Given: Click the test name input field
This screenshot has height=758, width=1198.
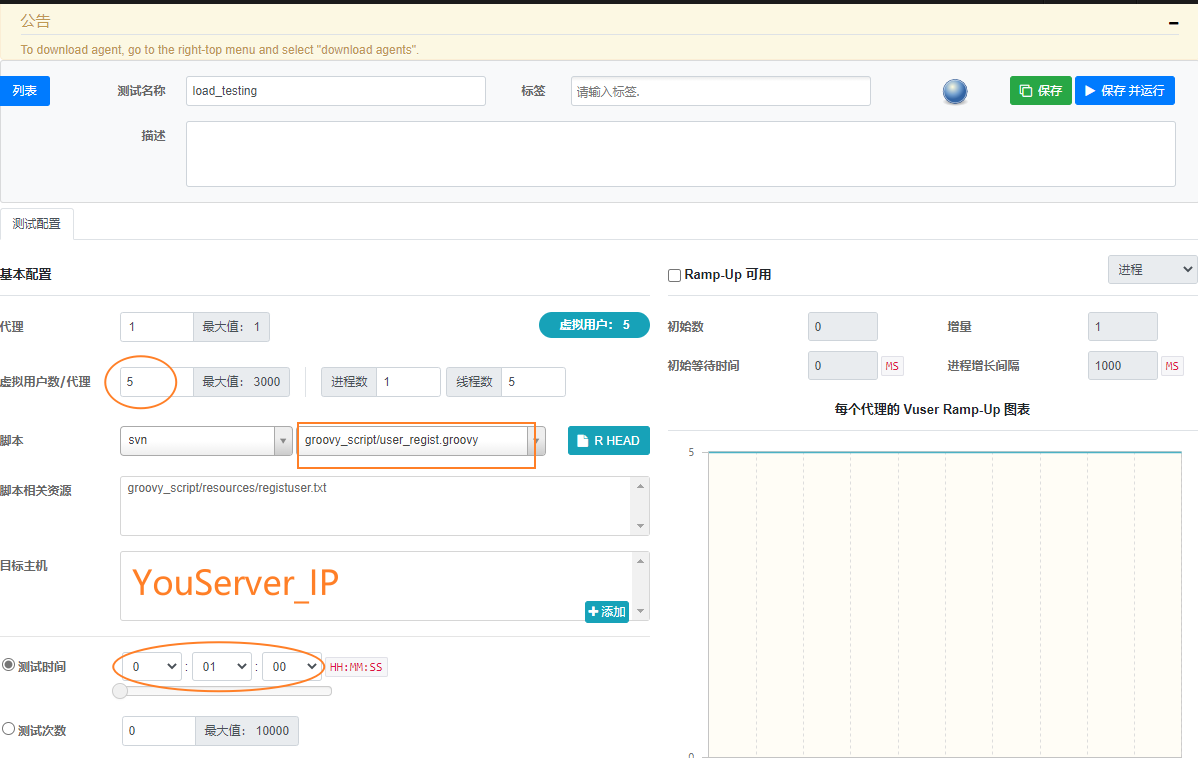Looking at the screenshot, I should tap(335, 91).
